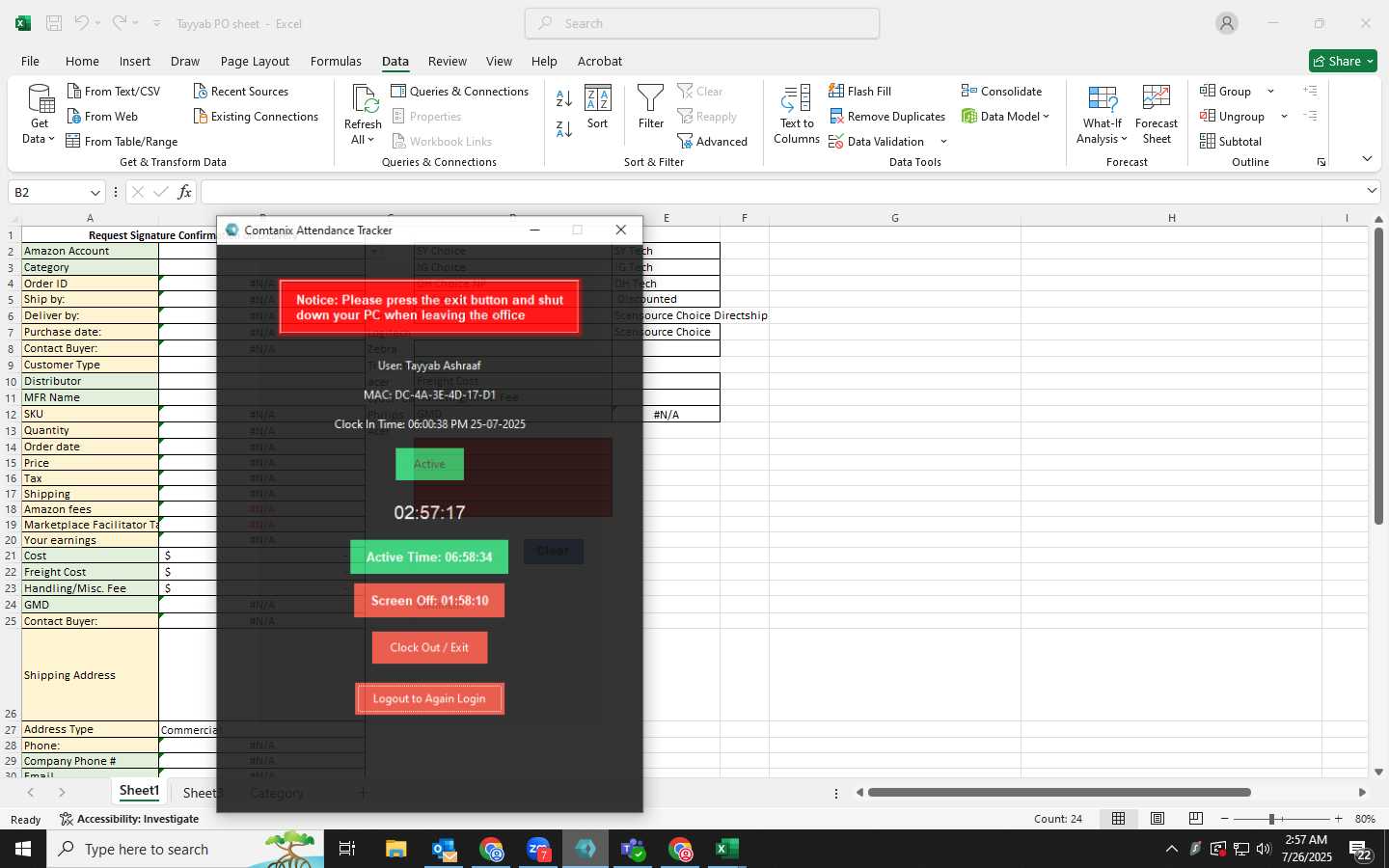Click the zoom in plus button
The width and height of the screenshot is (1389, 868).
(x=1338, y=818)
